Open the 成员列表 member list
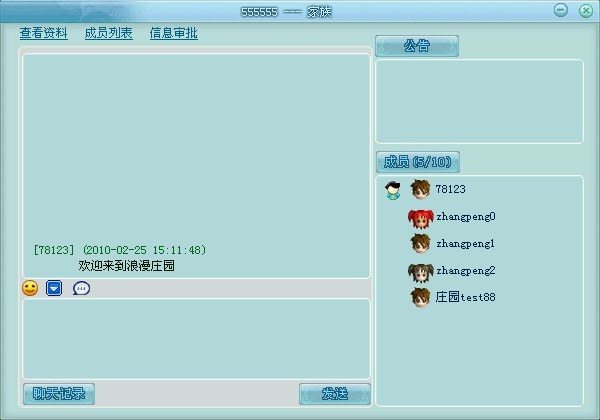Viewport: 600px width, 420px height. click(109, 33)
